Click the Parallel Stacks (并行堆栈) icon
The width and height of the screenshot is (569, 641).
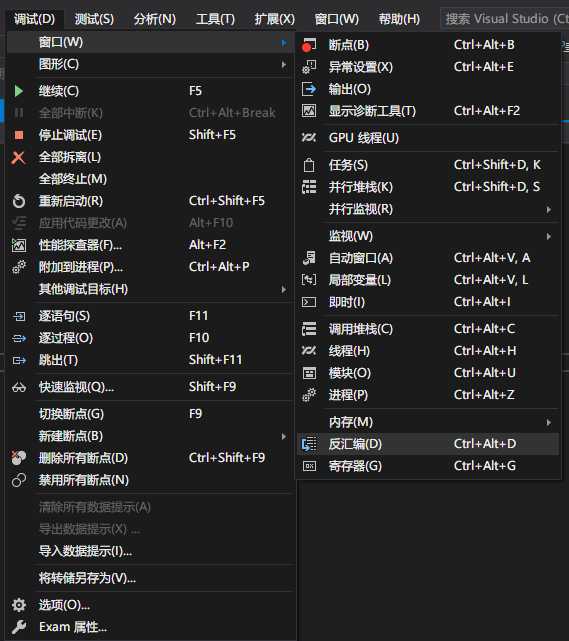[309, 187]
